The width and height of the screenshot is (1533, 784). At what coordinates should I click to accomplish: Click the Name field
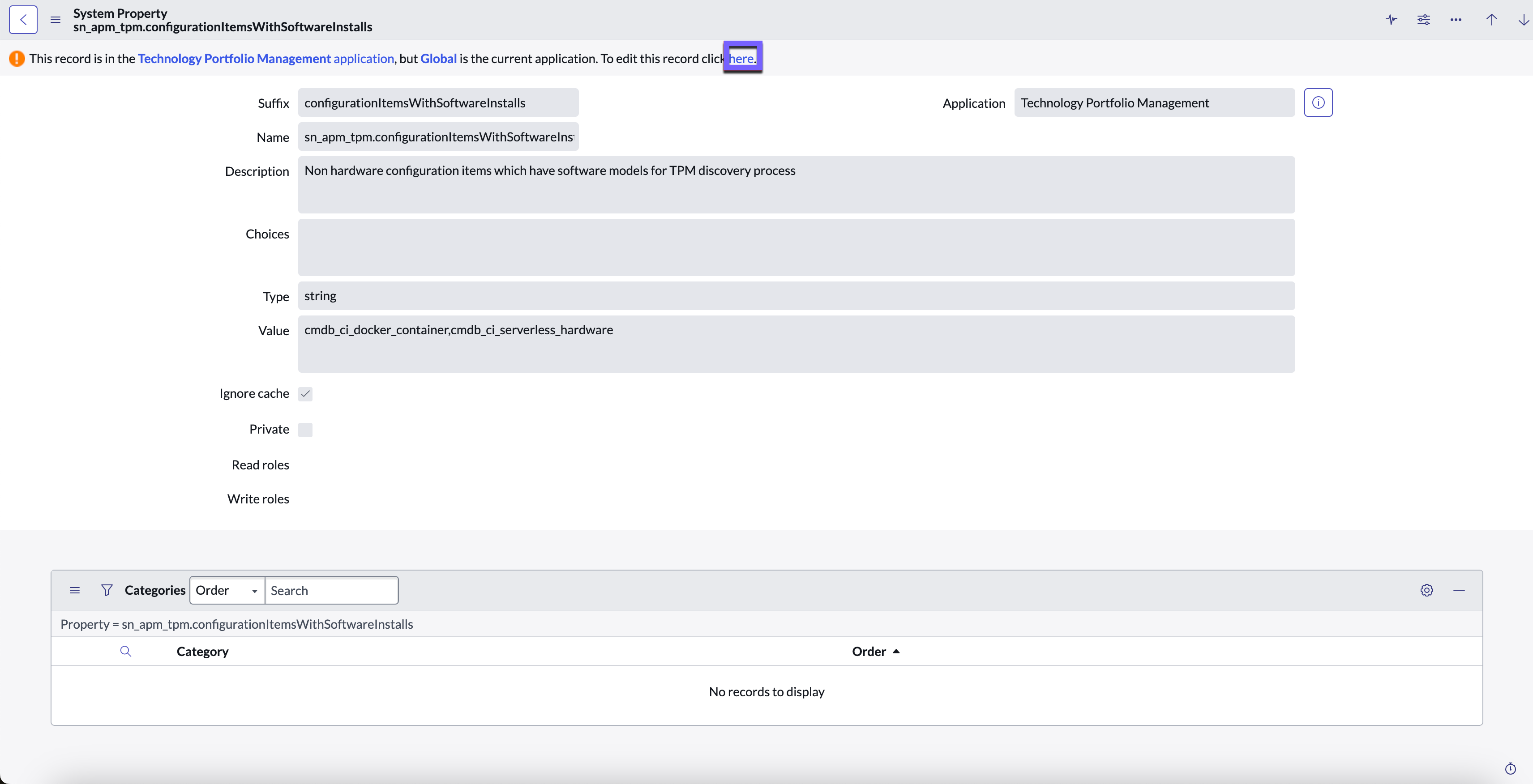point(438,137)
